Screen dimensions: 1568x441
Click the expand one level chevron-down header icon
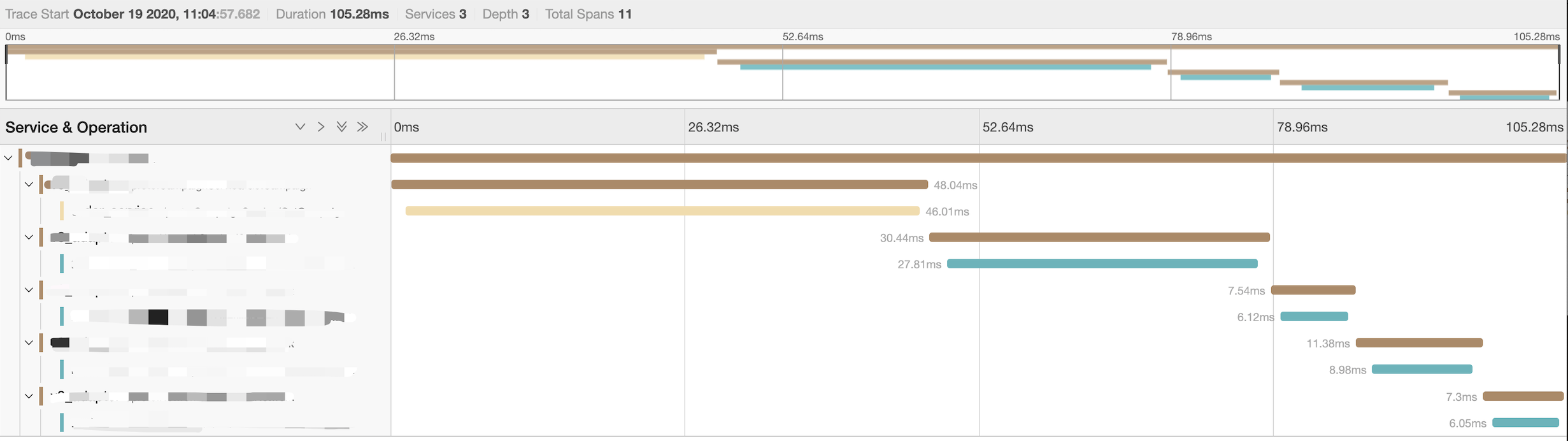click(x=300, y=127)
